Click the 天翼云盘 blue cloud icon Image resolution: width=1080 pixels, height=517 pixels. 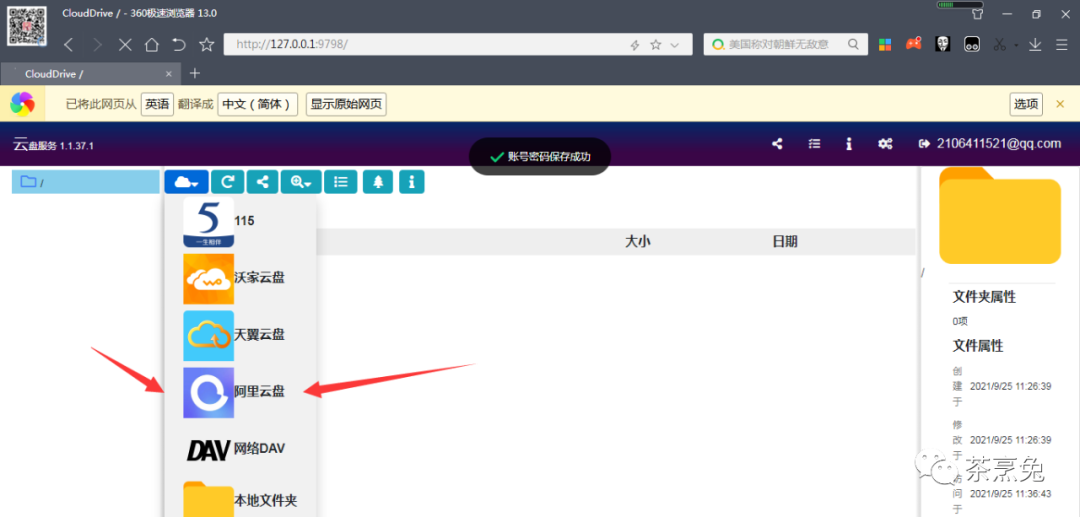209,335
